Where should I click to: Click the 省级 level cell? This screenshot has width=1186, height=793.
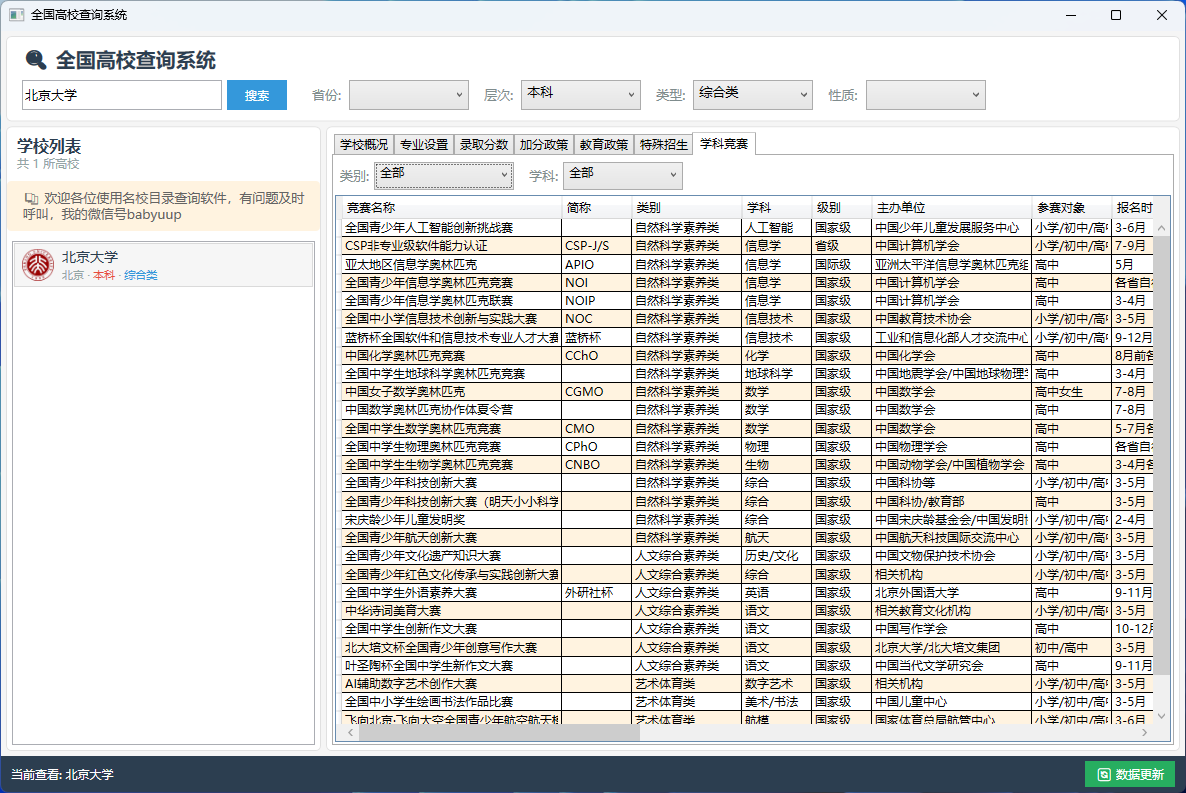point(840,245)
